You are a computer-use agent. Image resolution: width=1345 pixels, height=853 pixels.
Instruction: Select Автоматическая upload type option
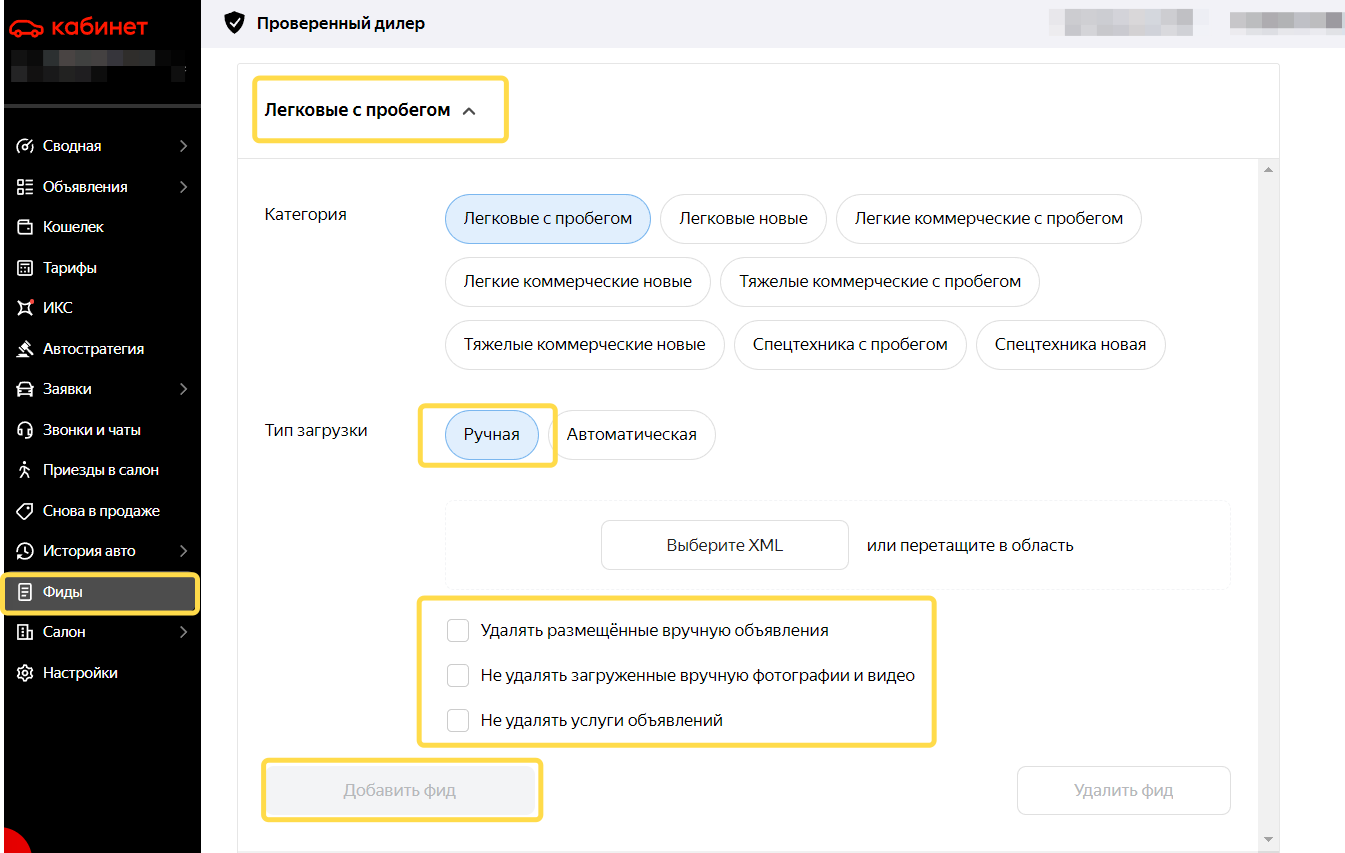(x=632, y=435)
